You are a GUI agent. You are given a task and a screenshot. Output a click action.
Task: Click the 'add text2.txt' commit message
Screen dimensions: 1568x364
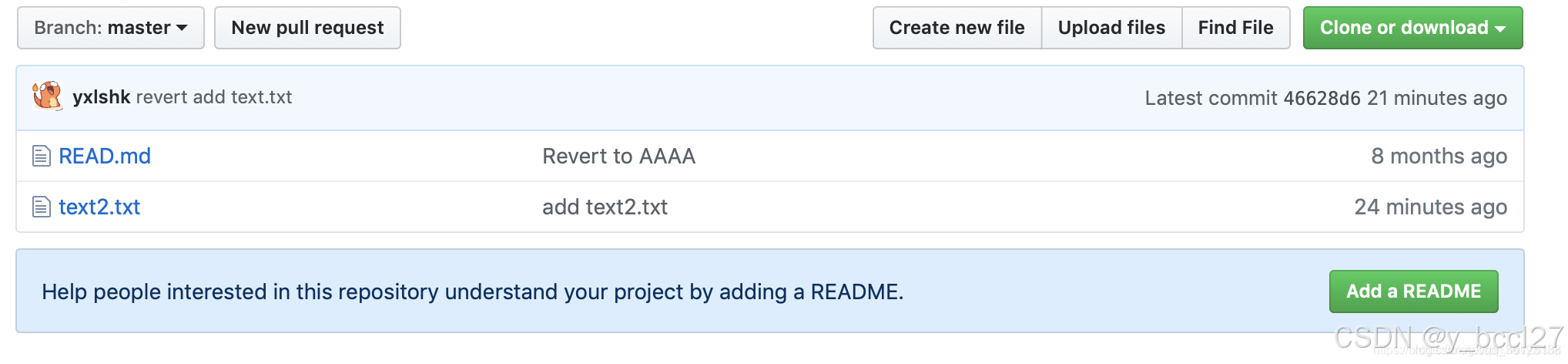click(605, 207)
